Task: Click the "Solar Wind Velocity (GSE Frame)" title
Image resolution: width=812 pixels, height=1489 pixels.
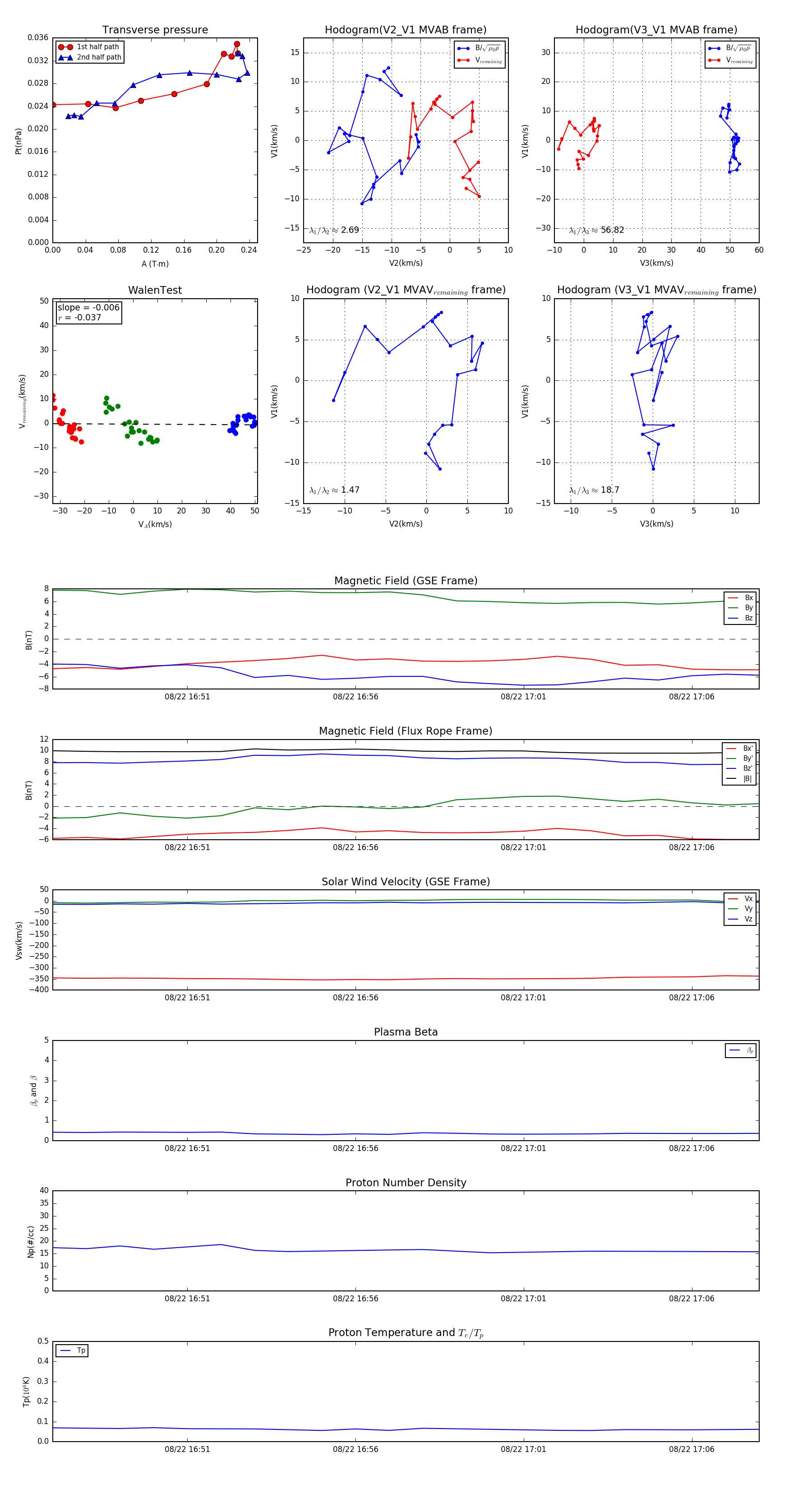Action: 406,882
